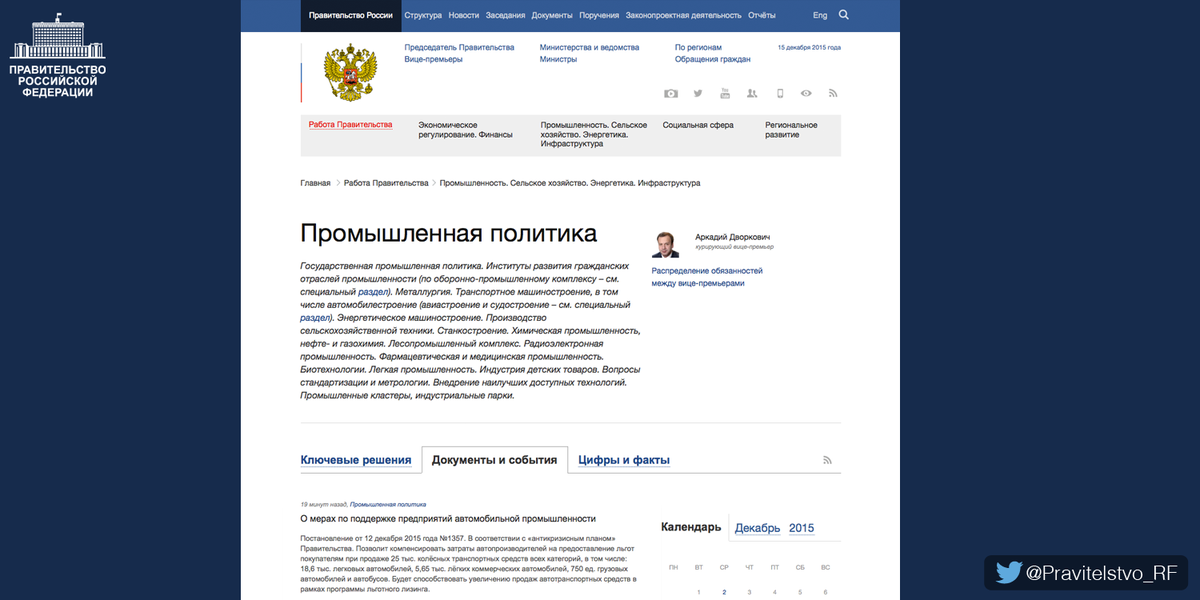This screenshot has height=600, width=1200.
Task: Go to Вице-премьеры link
Action: coord(433,59)
